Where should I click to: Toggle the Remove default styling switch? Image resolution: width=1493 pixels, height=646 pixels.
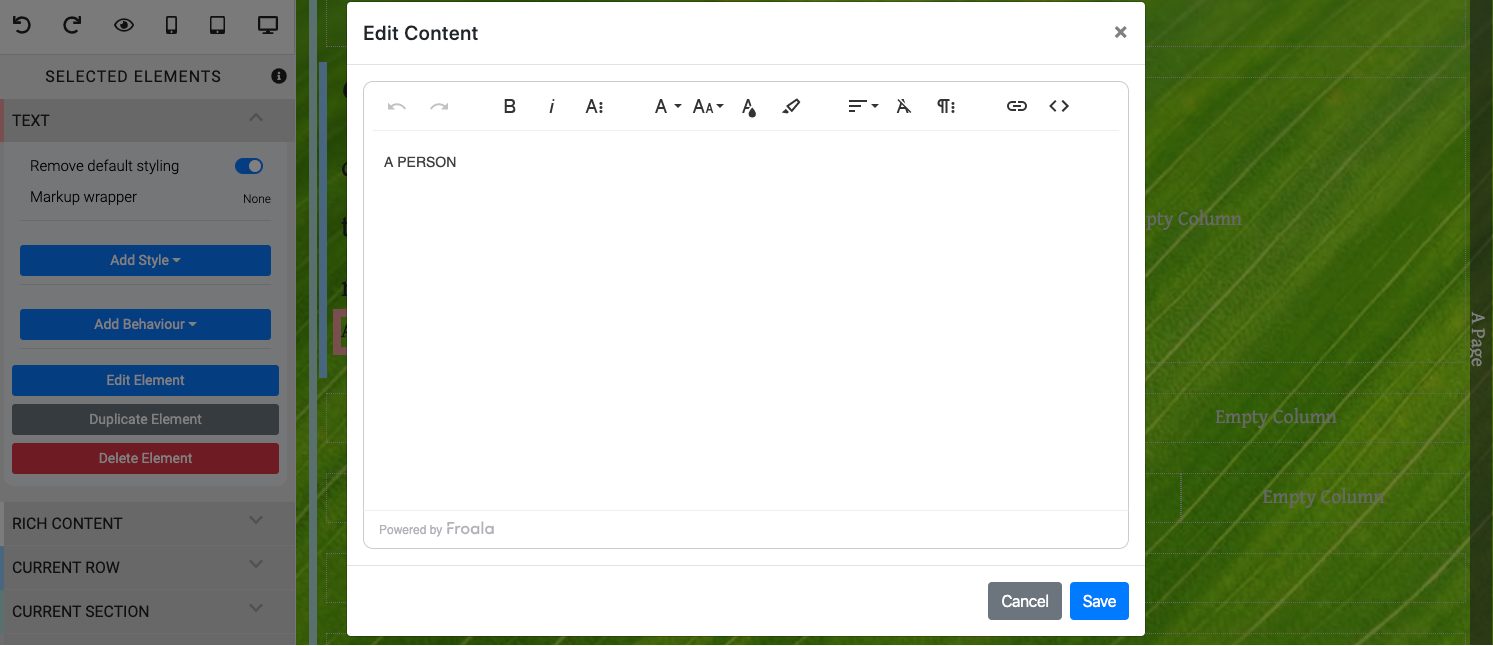tap(249, 166)
